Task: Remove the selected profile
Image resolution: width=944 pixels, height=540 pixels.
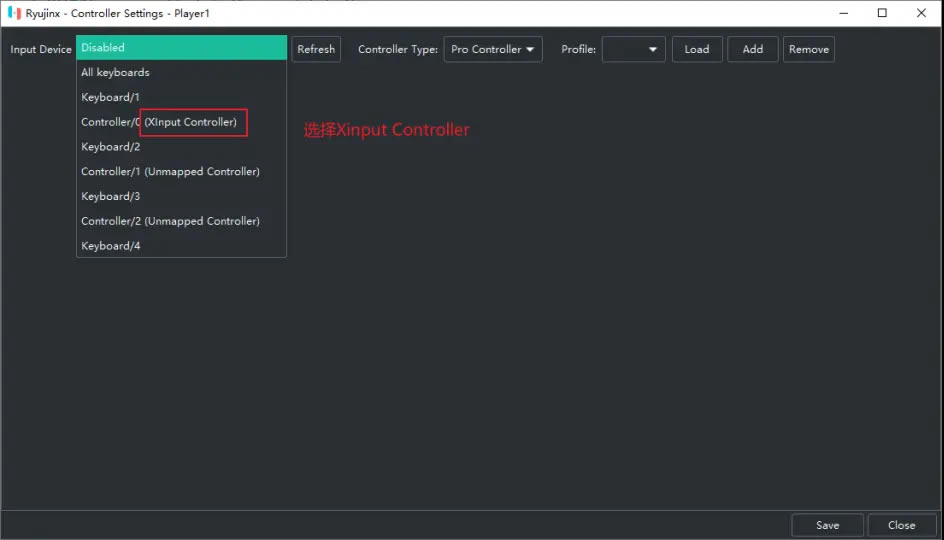Action: pos(809,49)
